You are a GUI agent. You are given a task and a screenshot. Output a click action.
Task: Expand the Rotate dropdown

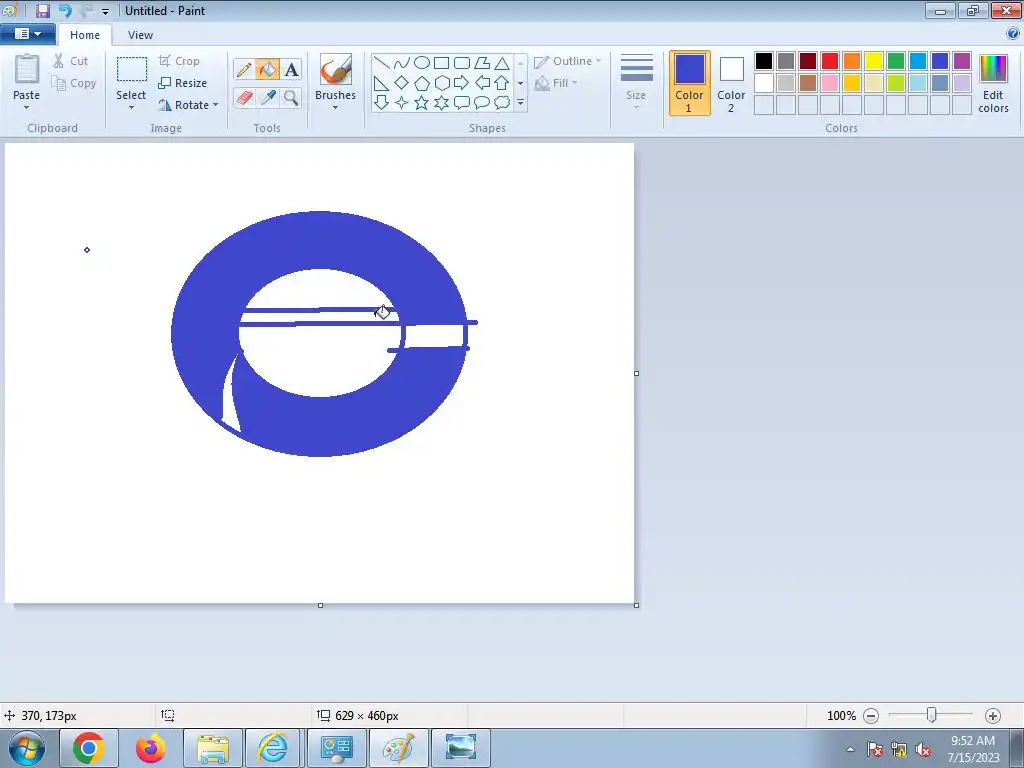216,105
